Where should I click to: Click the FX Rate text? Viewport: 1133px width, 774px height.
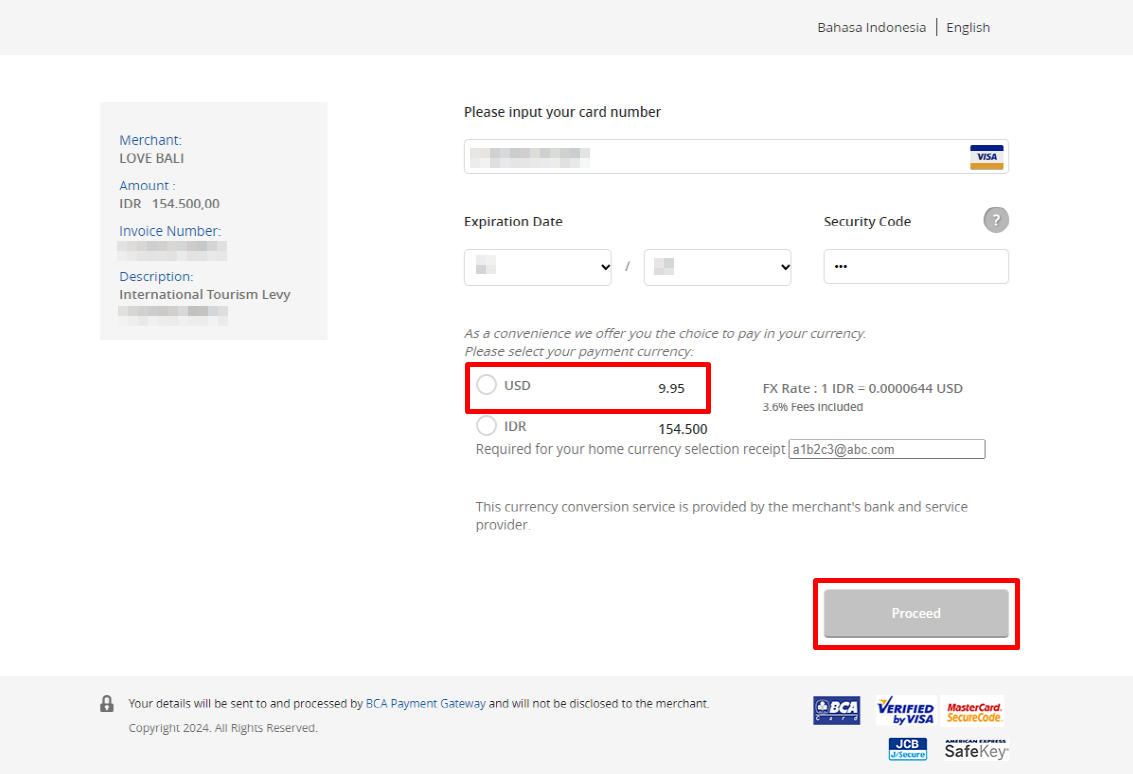[x=863, y=388]
